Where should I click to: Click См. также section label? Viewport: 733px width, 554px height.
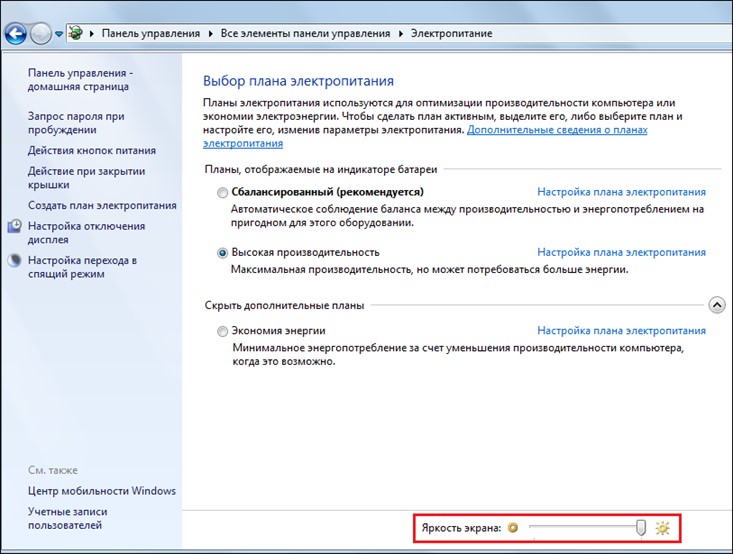(53, 470)
